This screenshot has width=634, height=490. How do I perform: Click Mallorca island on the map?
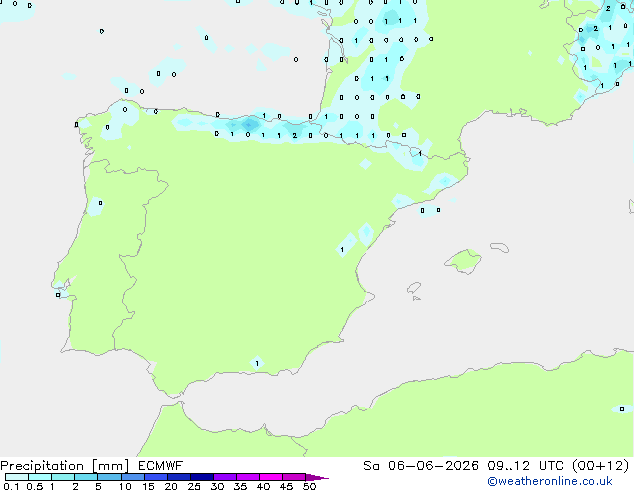click(x=464, y=262)
